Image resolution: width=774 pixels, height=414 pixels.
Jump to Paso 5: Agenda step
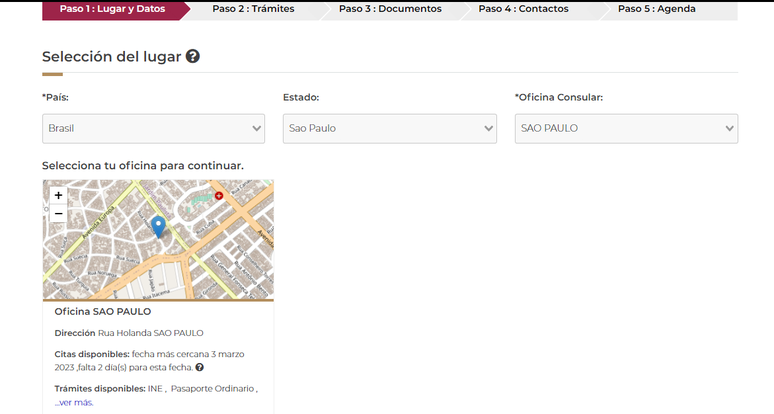[656, 9]
